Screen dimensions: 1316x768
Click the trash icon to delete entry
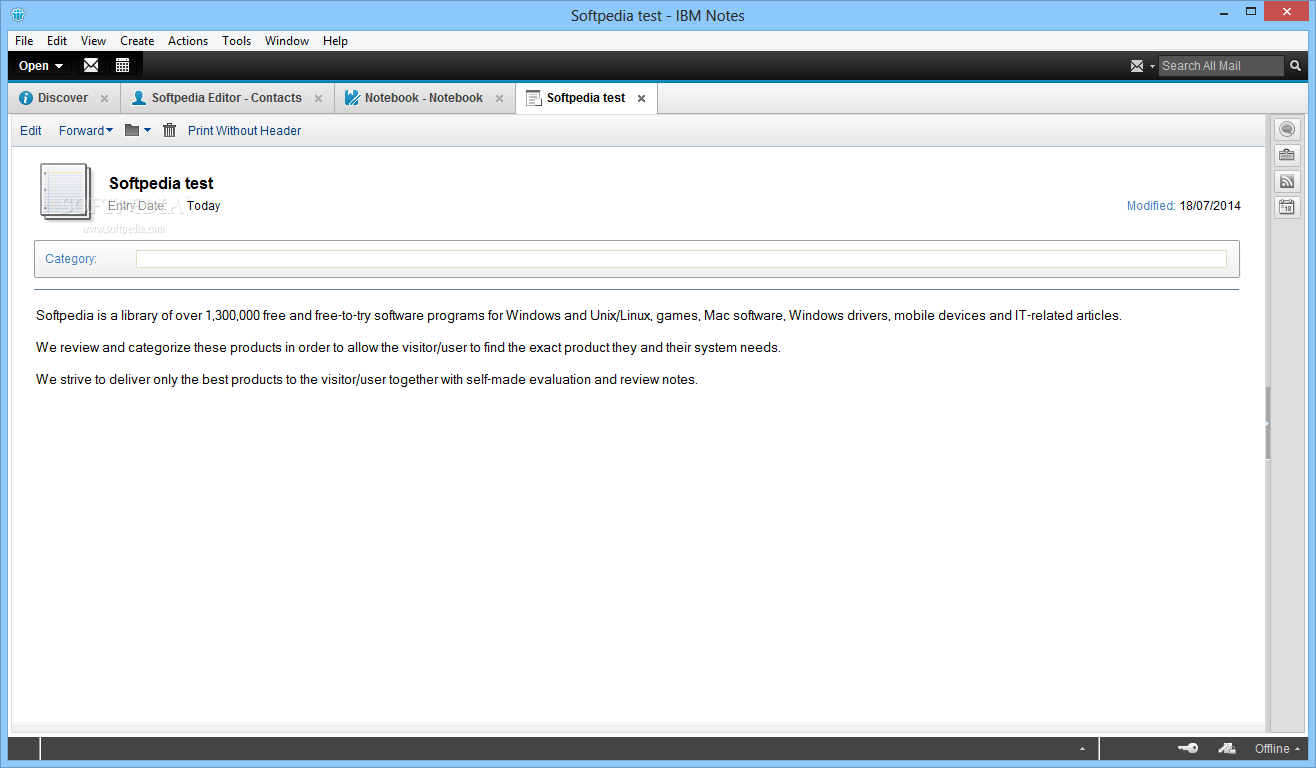(x=169, y=130)
